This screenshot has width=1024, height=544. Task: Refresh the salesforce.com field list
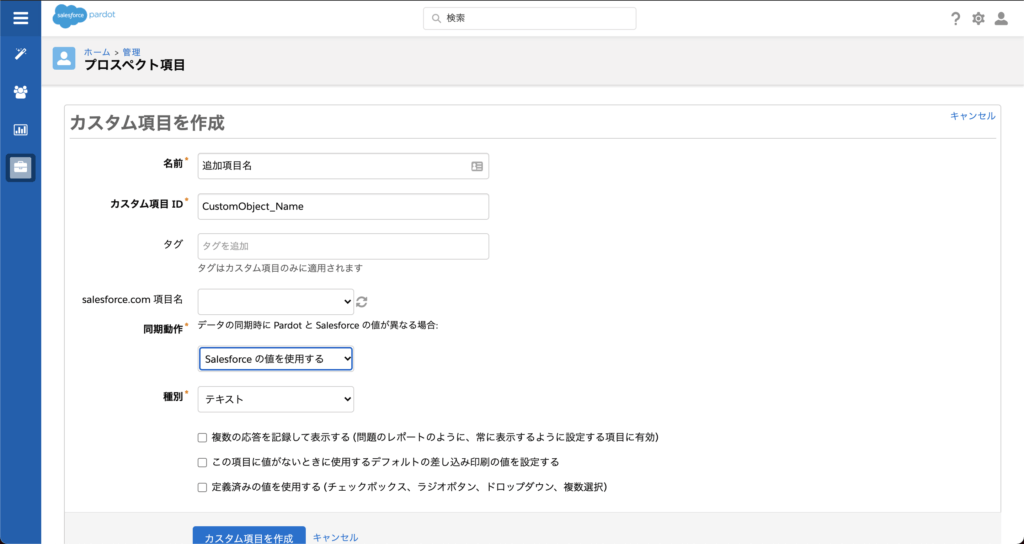coord(362,301)
